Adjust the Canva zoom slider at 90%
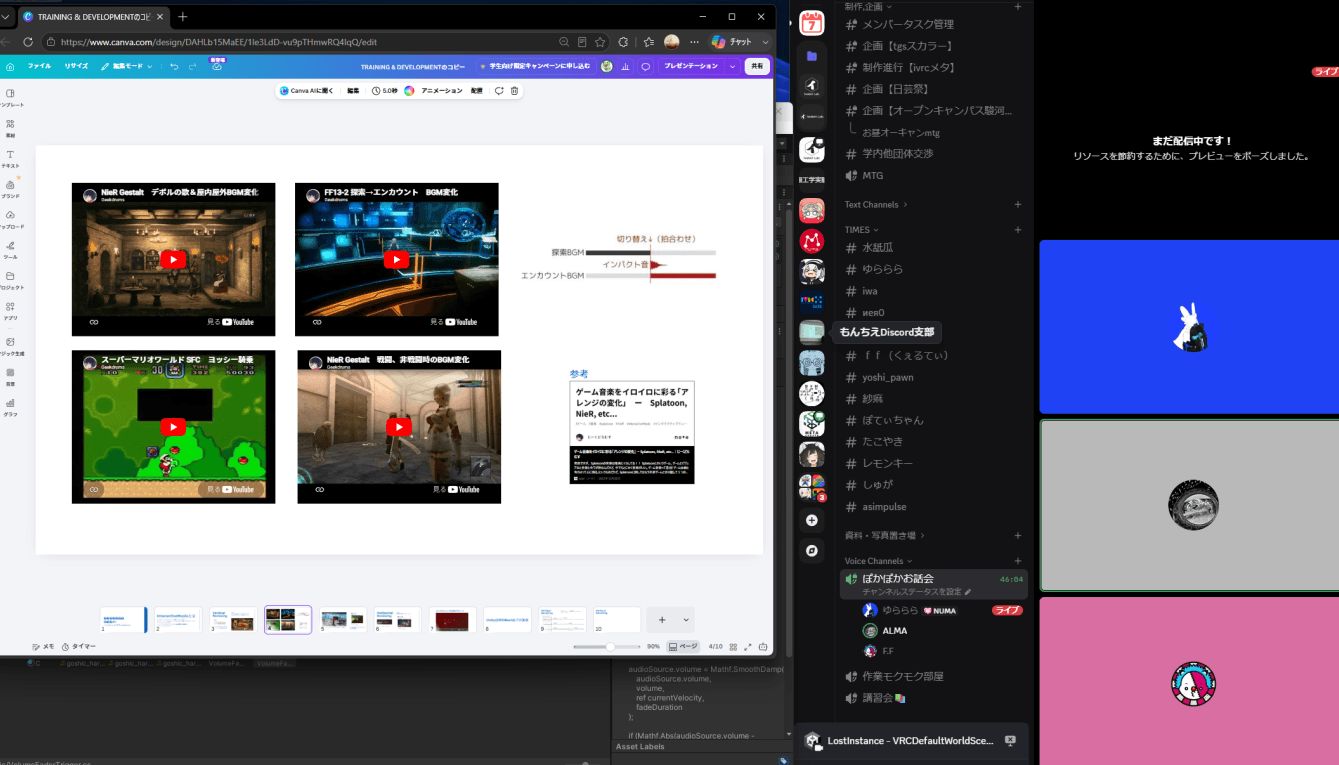The height and width of the screenshot is (765, 1339). [608, 647]
